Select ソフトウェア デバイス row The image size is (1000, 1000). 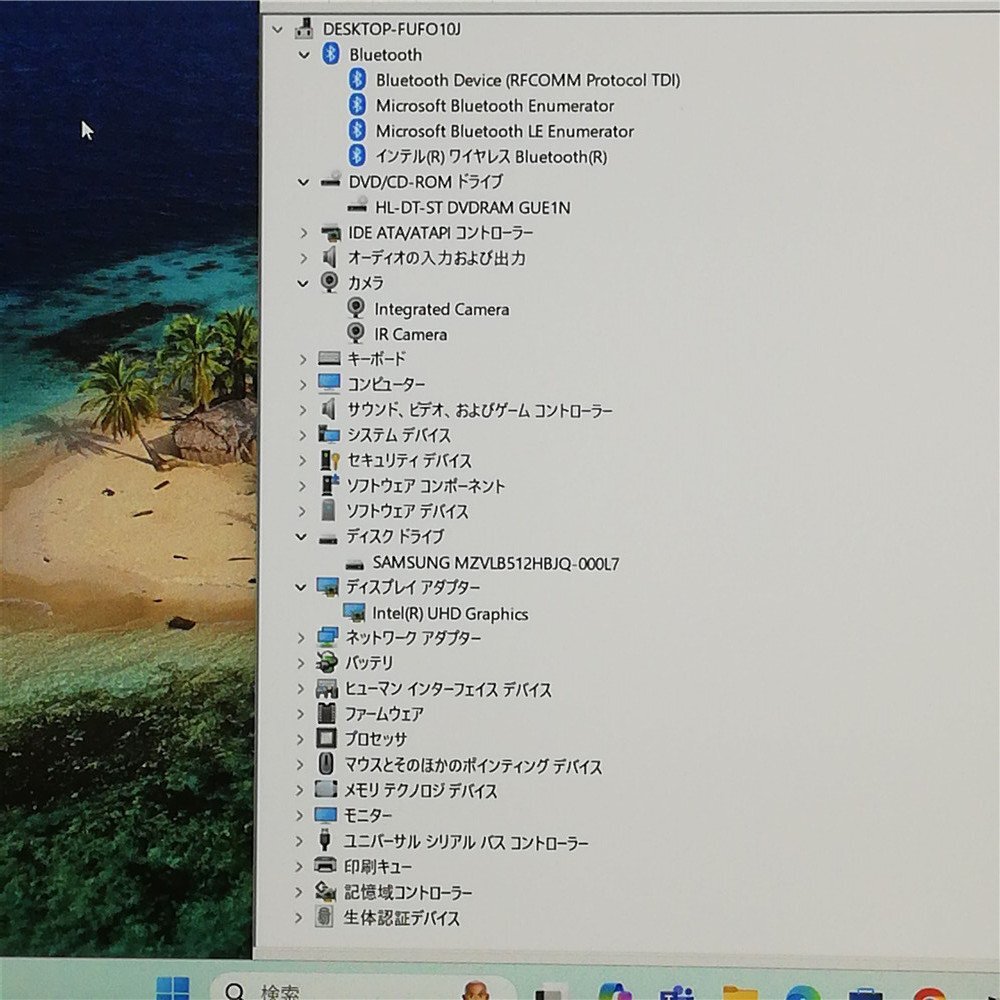pyautogui.click(x=407, y=511)
